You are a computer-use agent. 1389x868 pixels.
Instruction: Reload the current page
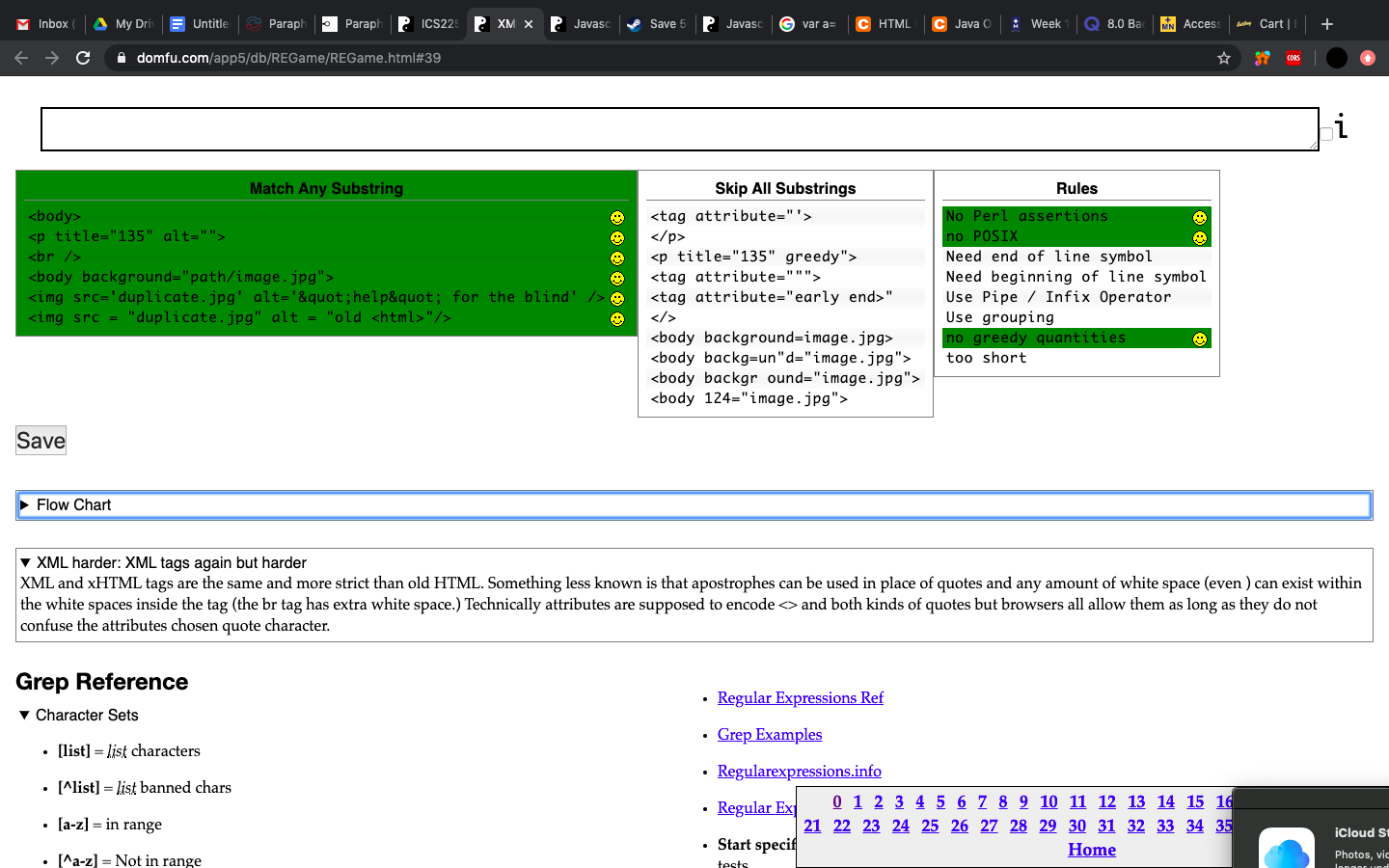[83, 58]
